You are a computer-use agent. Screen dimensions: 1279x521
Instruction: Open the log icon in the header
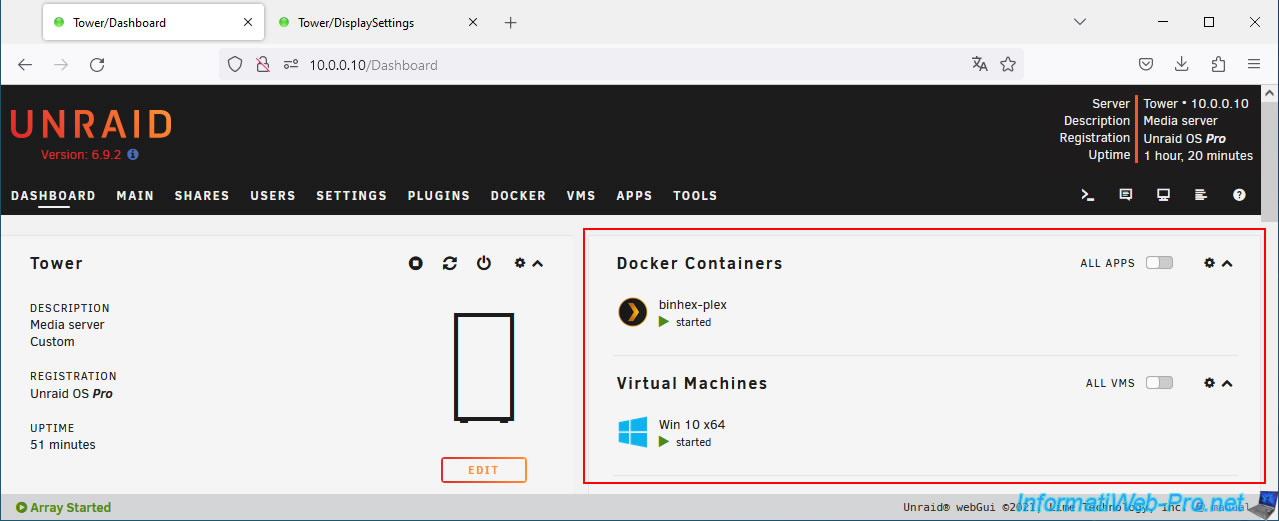coord(1202,195)
